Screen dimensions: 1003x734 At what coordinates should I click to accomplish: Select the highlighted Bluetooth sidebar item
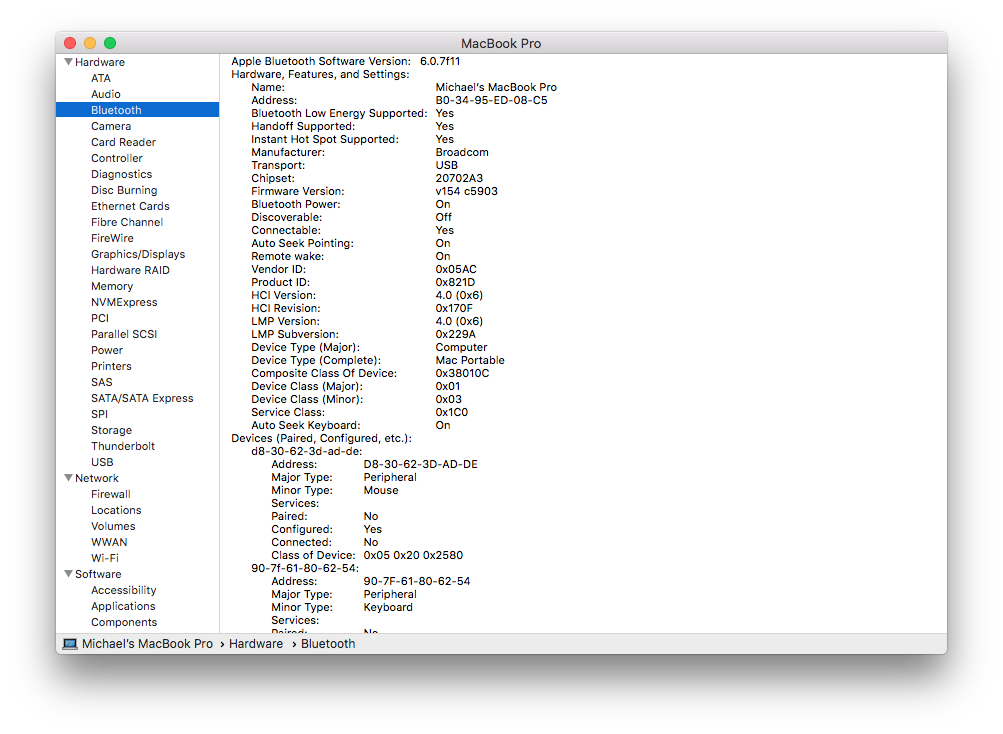pos(138,110)
